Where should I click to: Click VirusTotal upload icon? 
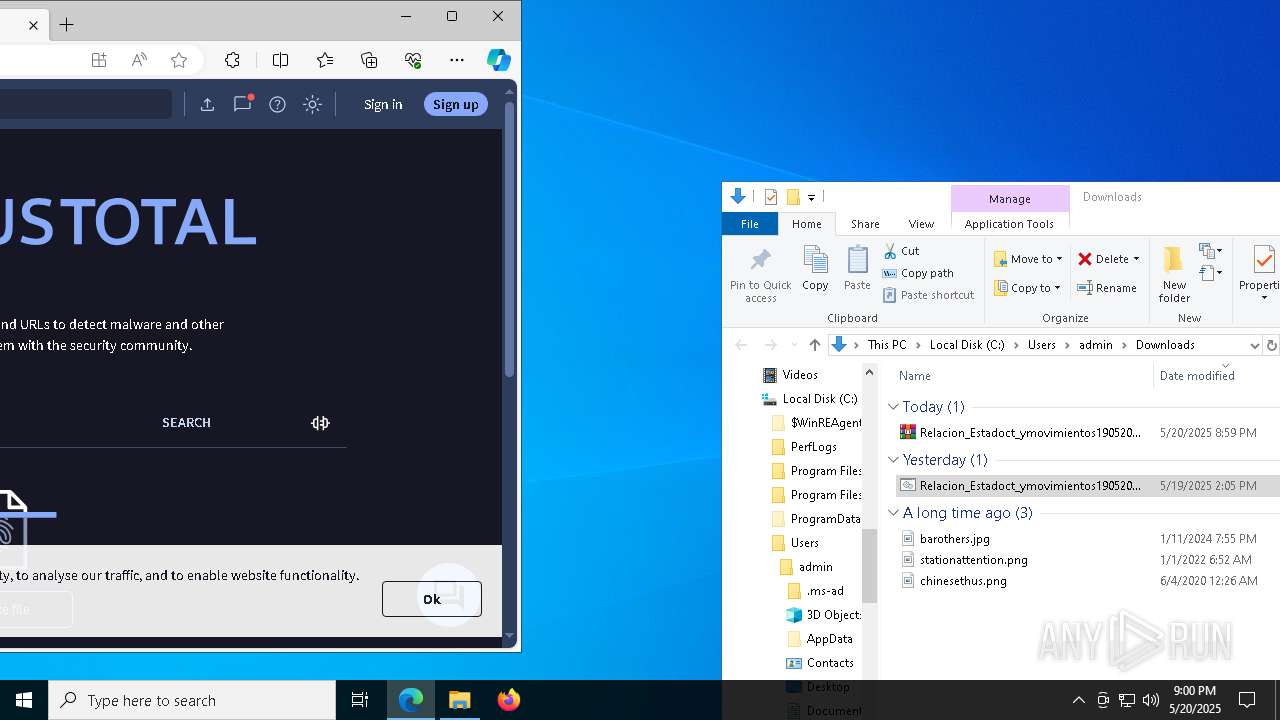pos(207,104)
